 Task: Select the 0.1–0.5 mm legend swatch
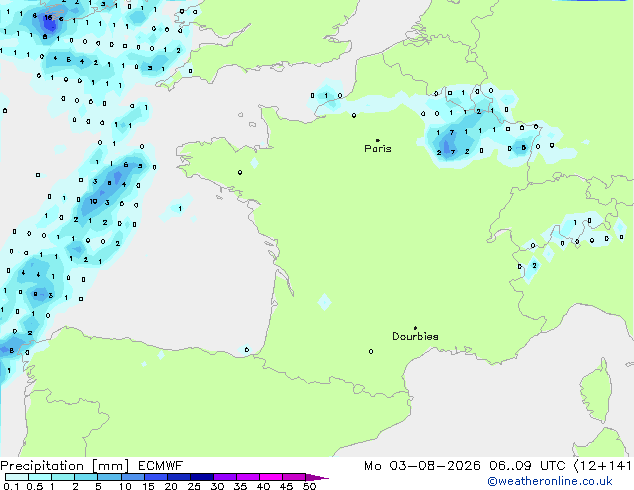point(17,477)
